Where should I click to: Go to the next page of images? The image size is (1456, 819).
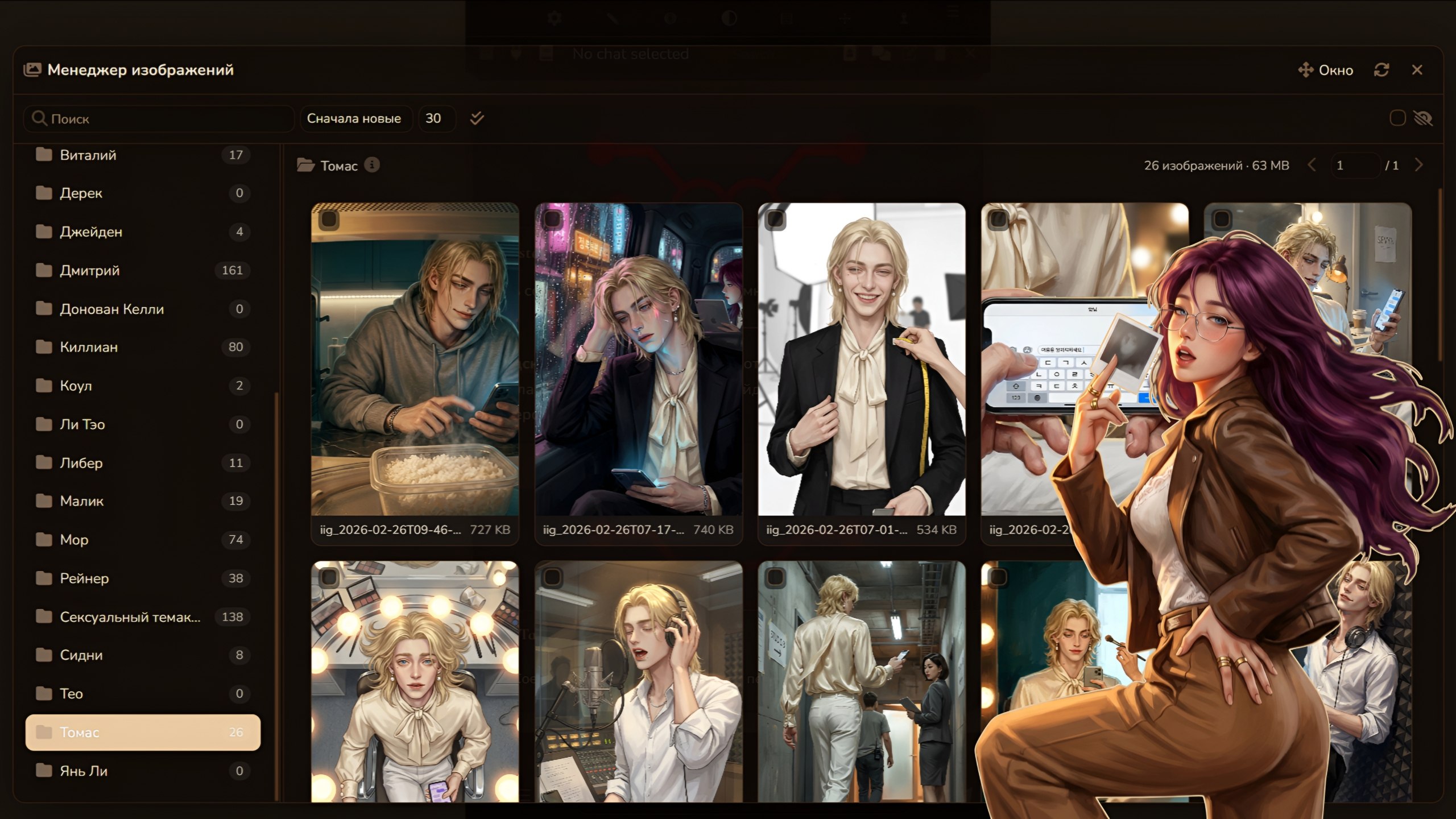coord(1419,165)
